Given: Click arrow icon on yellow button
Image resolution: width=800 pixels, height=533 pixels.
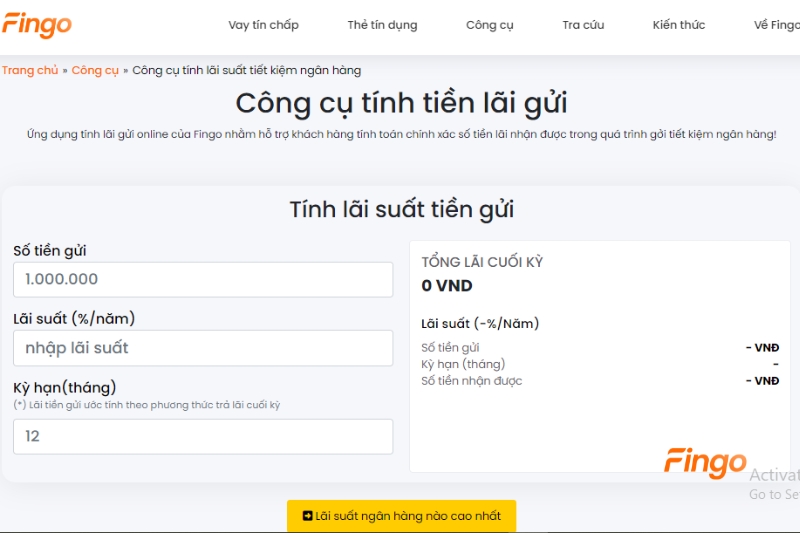Looking at the screenshot, I should 308,516.
